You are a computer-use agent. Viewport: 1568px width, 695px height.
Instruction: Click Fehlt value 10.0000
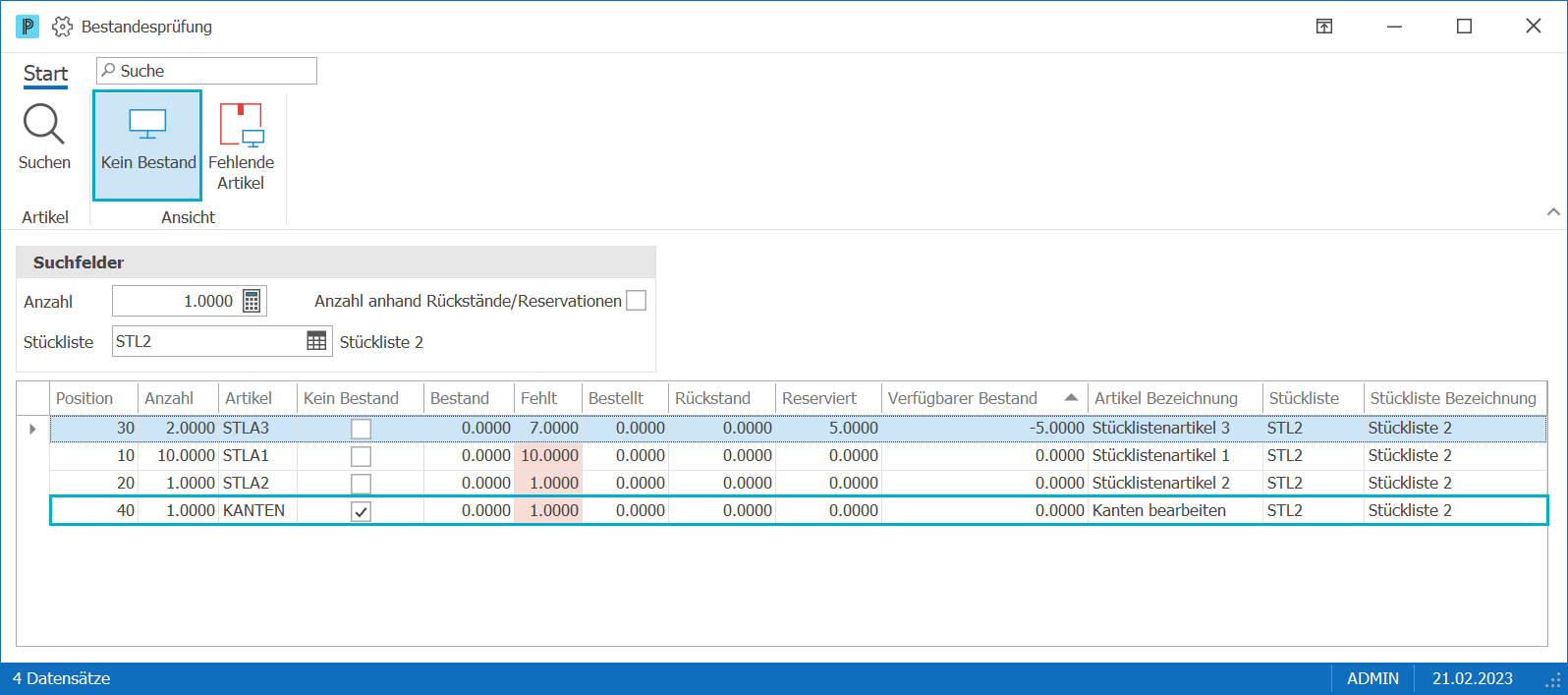(x=548, y=456)
